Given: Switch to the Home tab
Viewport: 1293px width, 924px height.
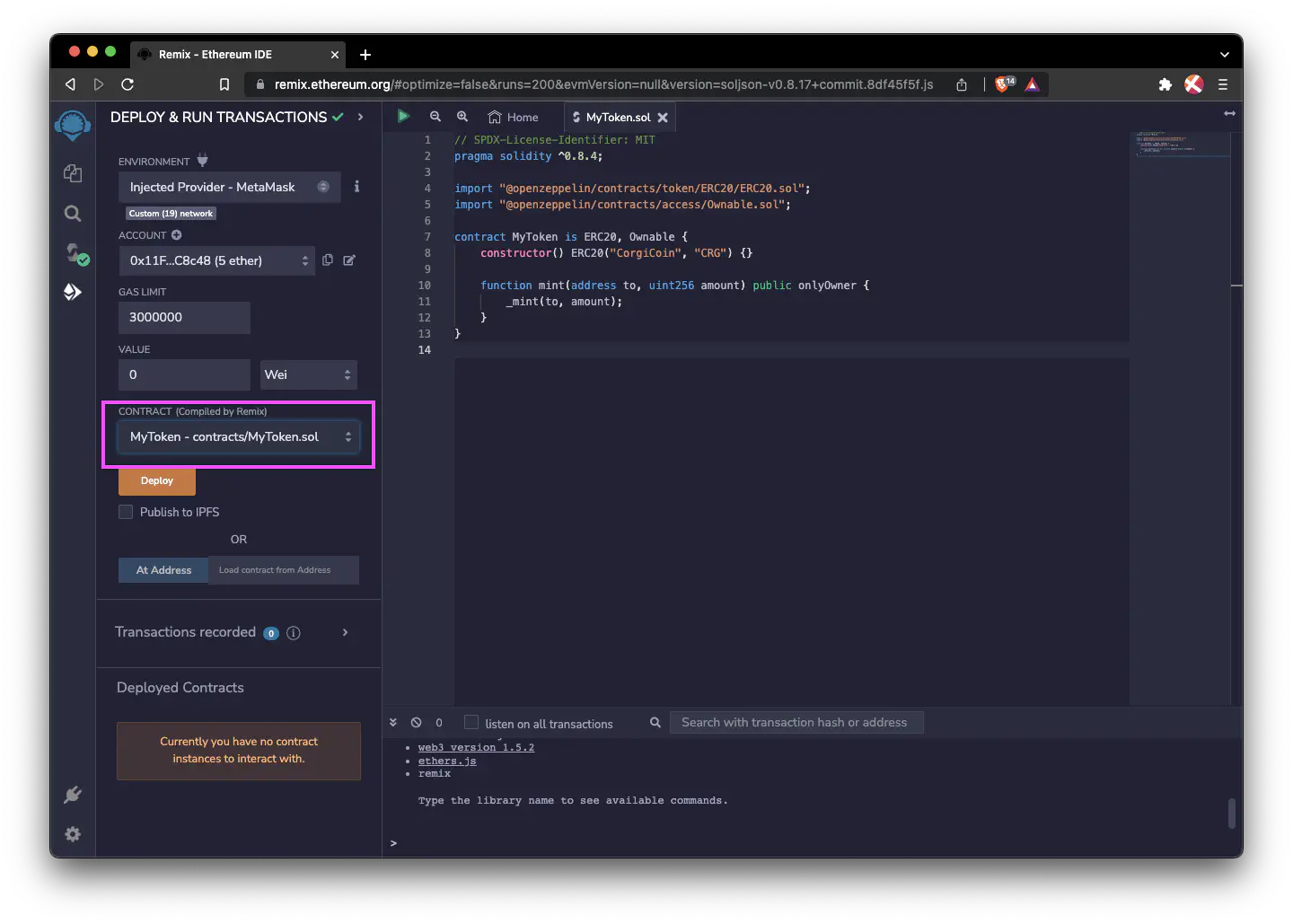Looking at the screenshot, I should pos(514,117).
